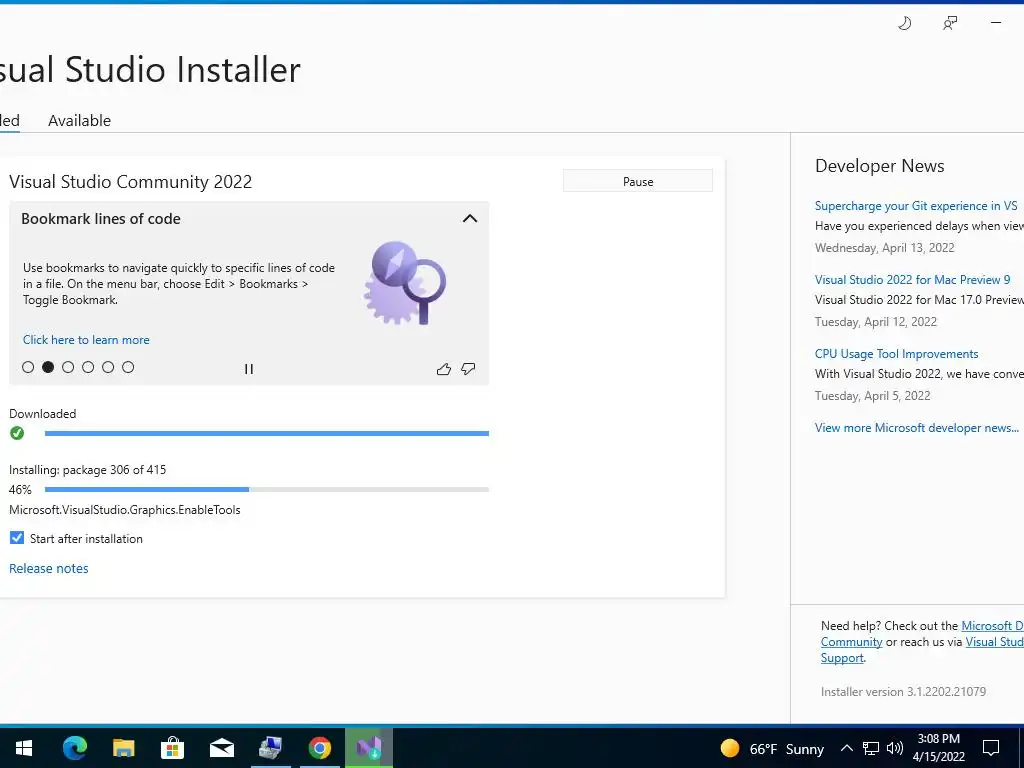Open the Community help link

point(852,642)
